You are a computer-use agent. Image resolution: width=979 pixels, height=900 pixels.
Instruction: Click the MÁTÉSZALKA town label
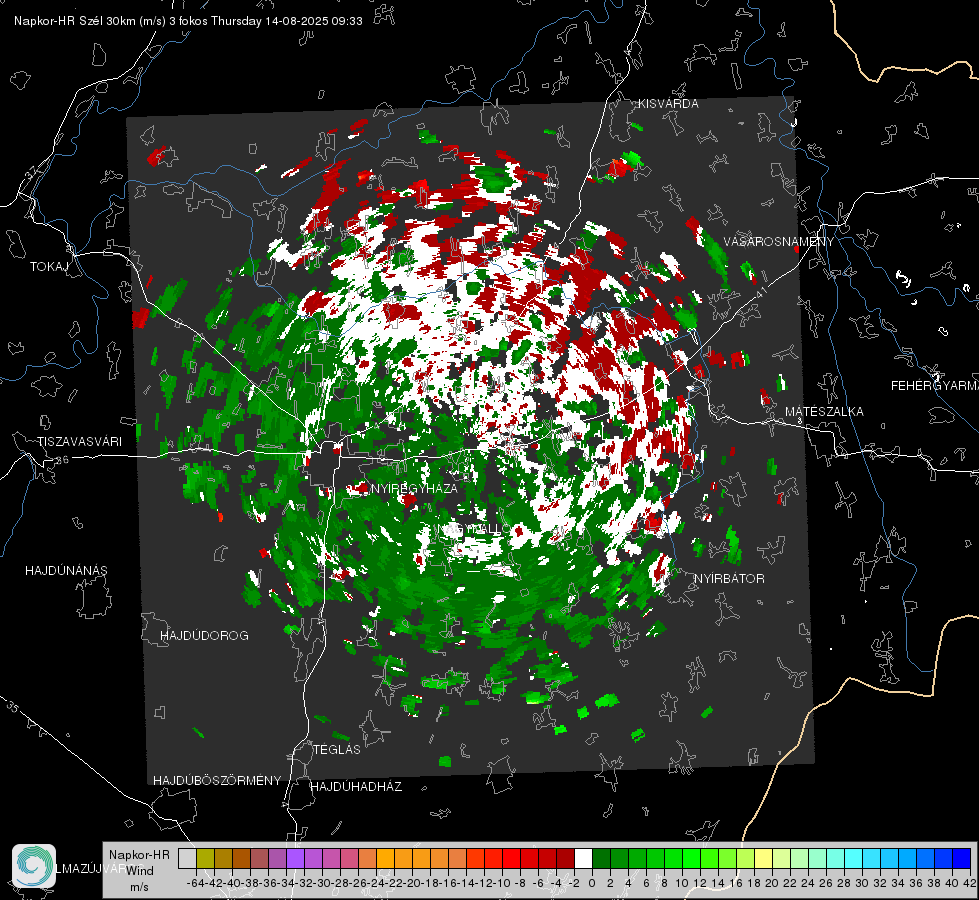click(824, 412)
